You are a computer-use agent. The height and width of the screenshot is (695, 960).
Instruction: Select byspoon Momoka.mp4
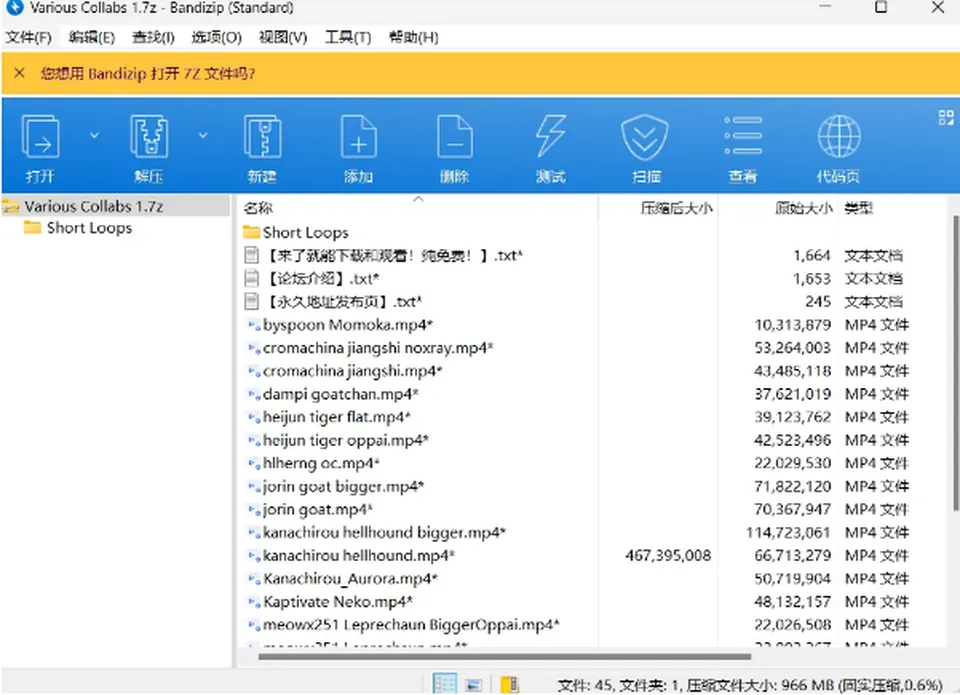pyautogui.click(x=338, y=325)
